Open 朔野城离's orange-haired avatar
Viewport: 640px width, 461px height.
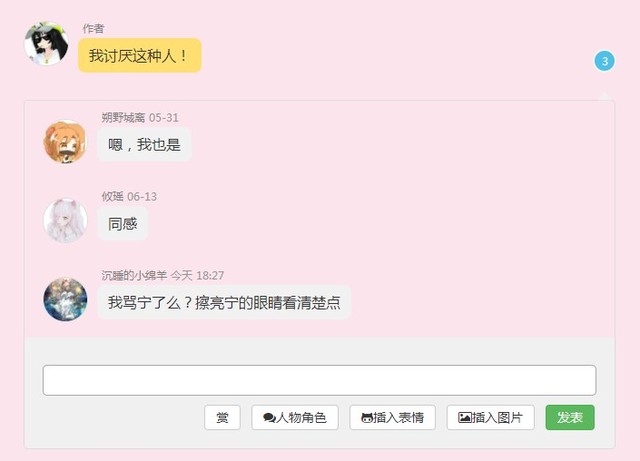pyautogui.click(x=65, y=142)
